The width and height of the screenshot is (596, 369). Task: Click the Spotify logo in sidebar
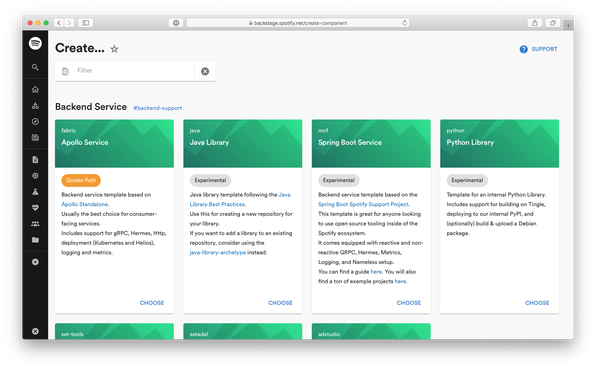pos(35,43)
